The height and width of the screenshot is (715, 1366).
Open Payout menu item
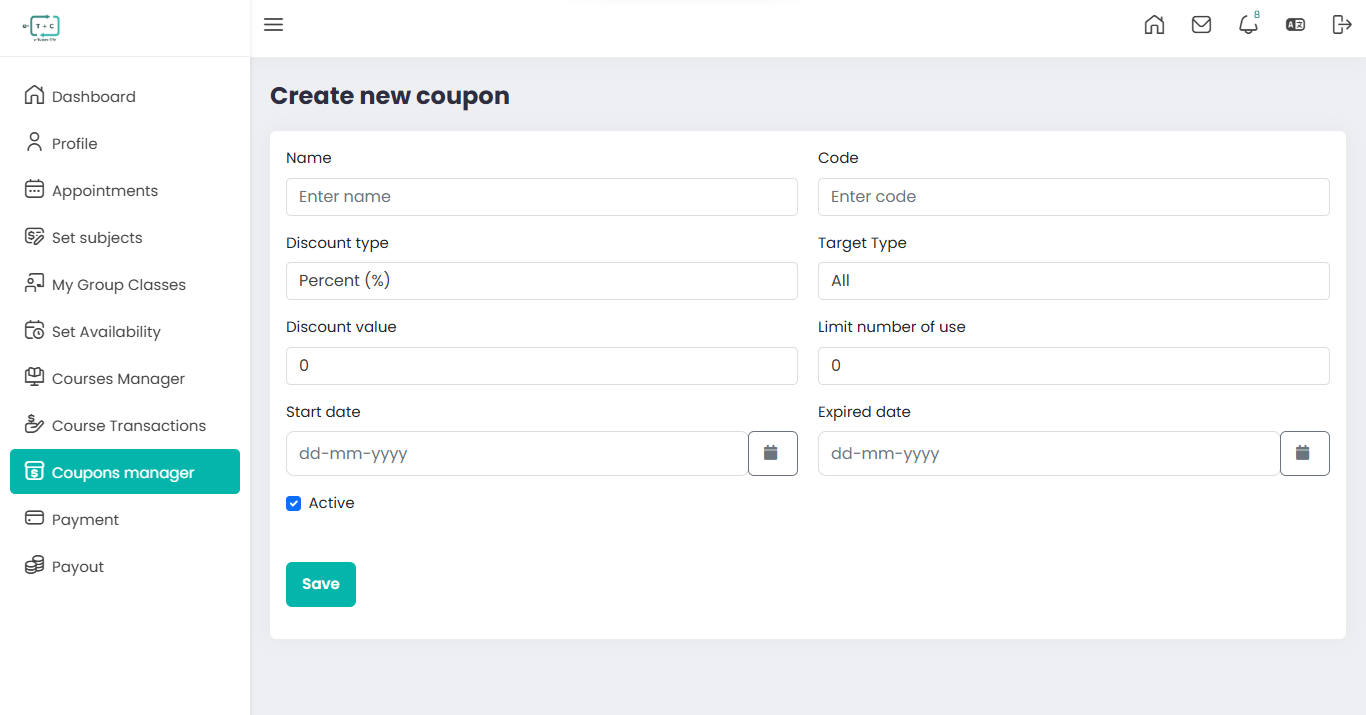pos(125,566)
